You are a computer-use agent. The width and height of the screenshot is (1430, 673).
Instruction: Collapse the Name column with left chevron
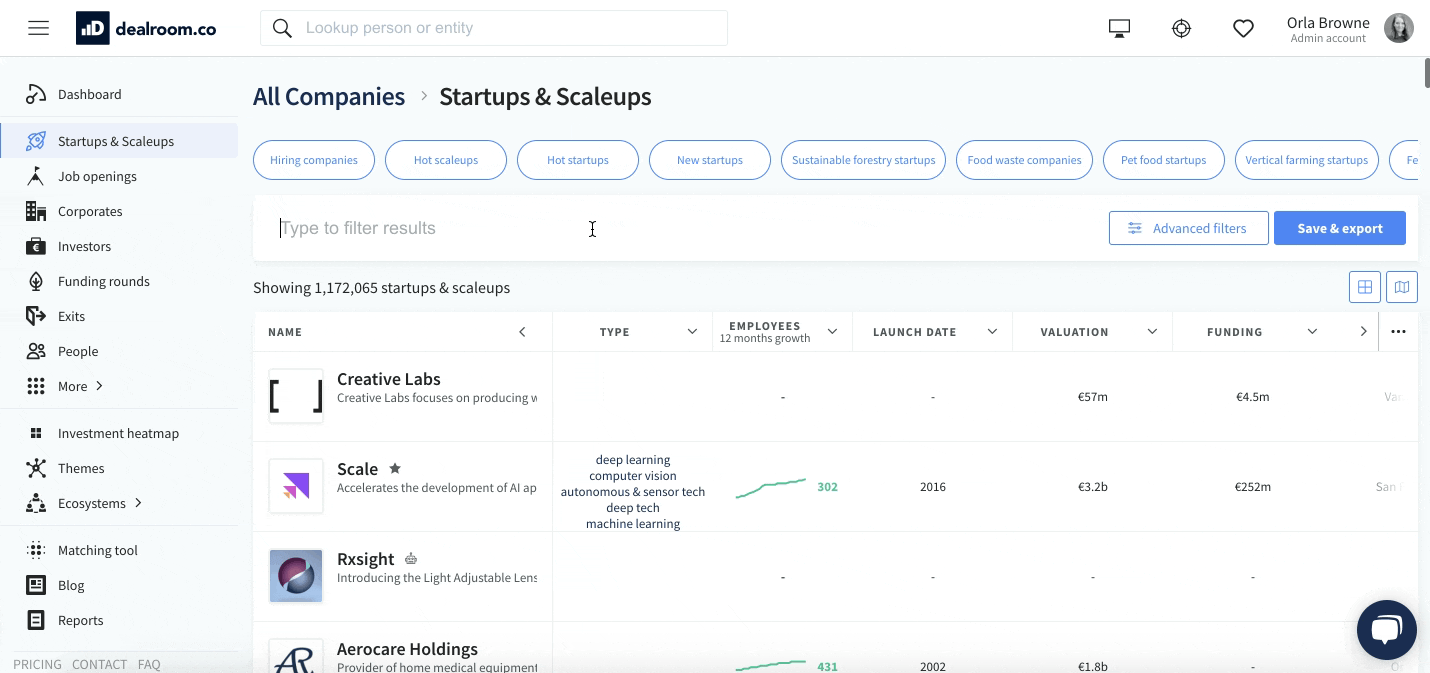(x=522, y=332)
